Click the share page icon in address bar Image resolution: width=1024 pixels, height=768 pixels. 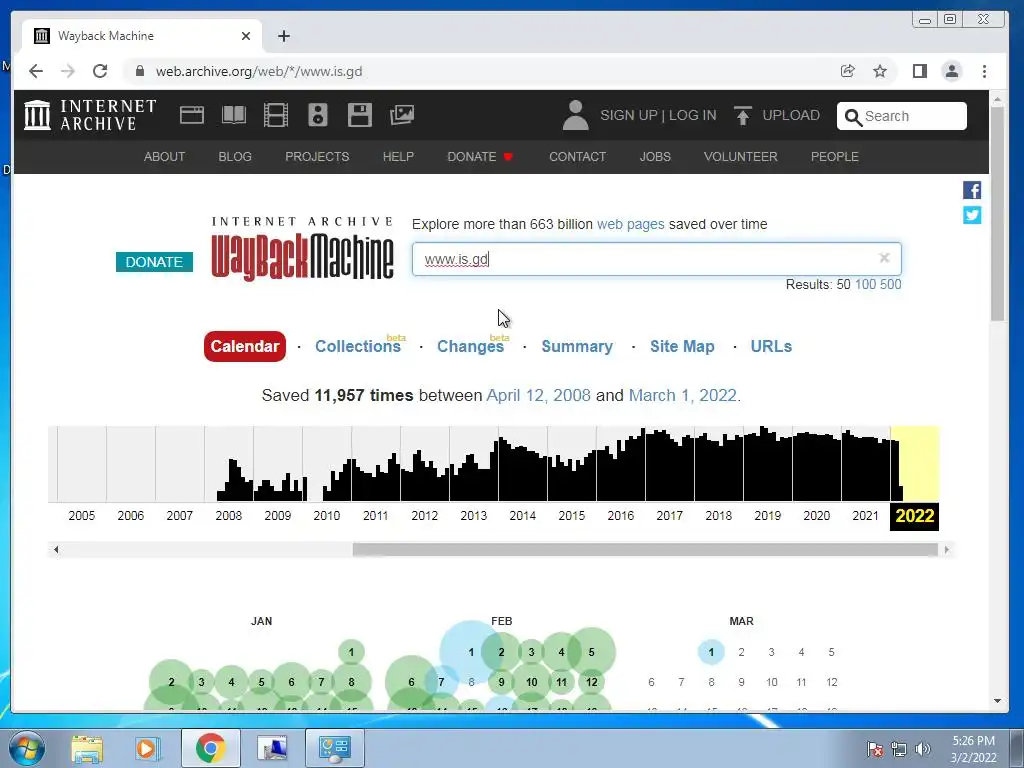(848, 71)
